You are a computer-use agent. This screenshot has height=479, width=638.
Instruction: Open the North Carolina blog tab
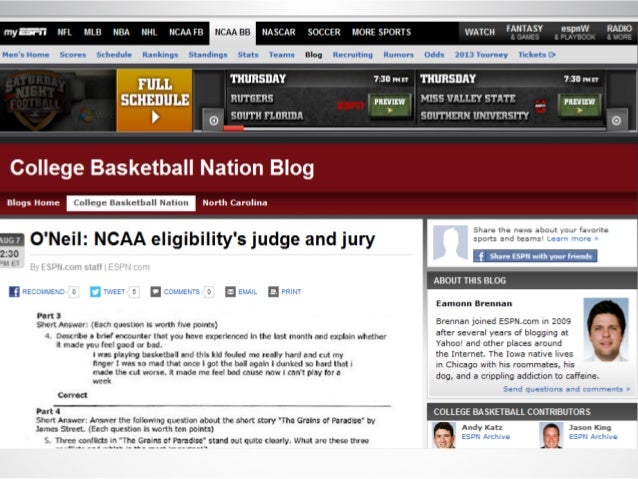235,203
